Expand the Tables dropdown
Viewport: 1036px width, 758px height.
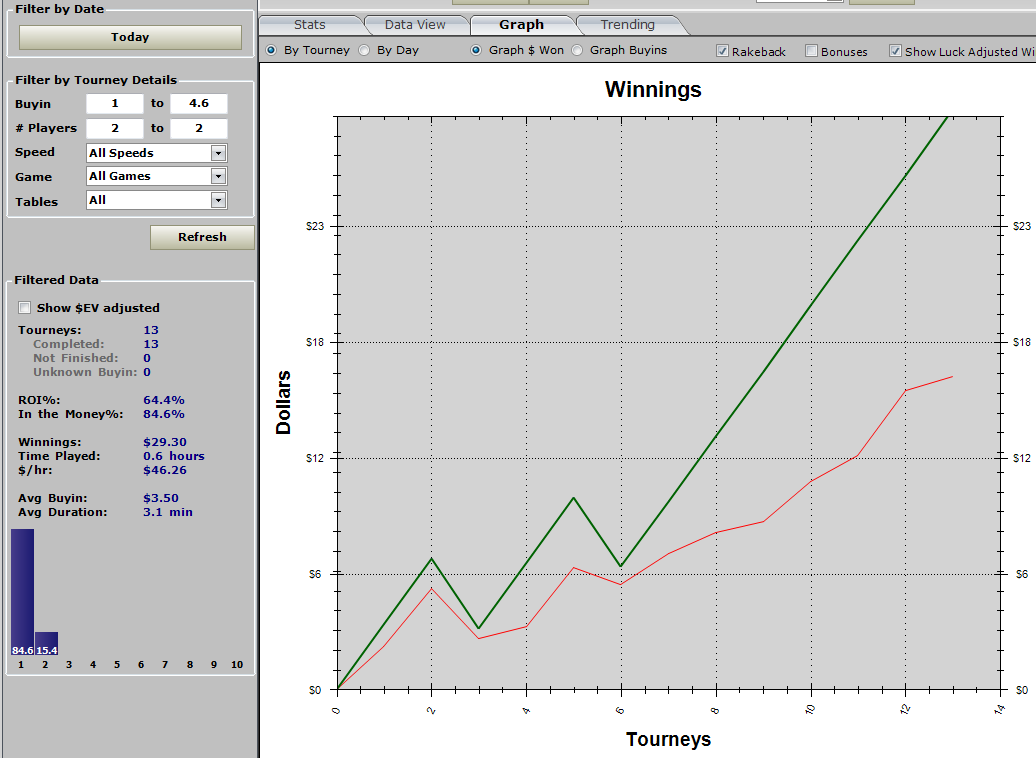[x=218, y=200]
